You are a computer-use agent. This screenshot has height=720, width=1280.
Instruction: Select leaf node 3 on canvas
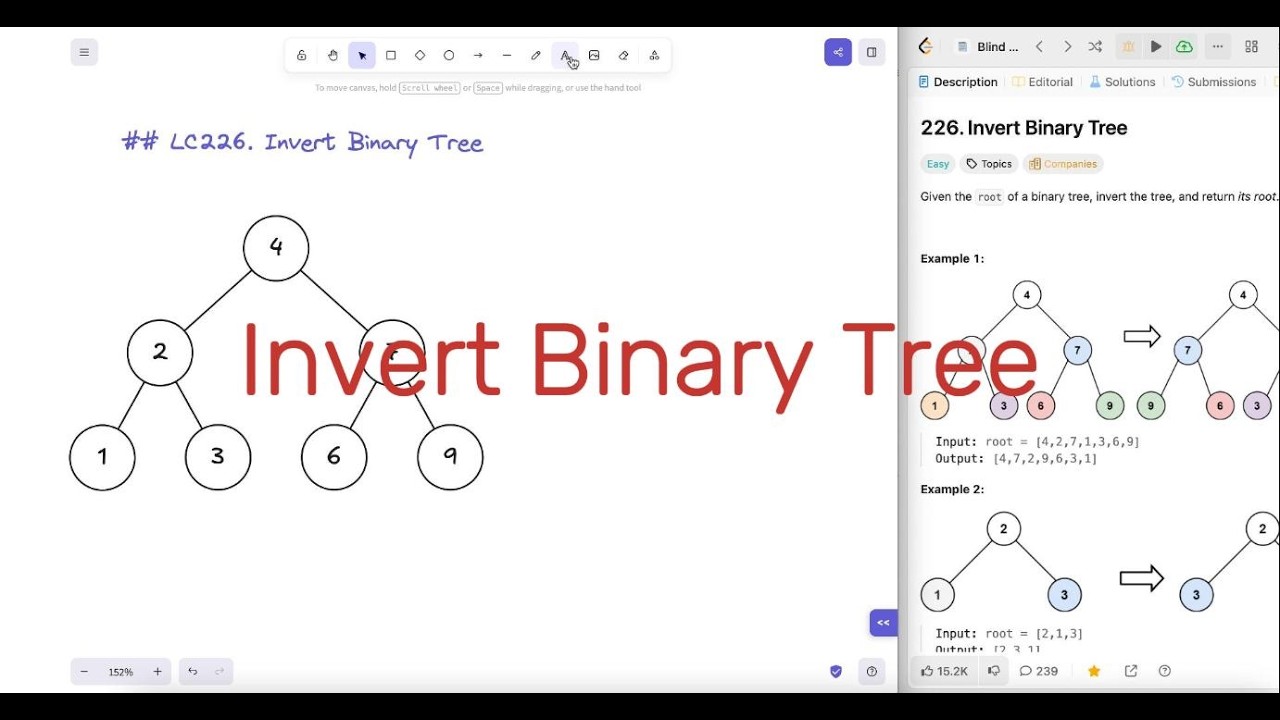pos(218,457)
